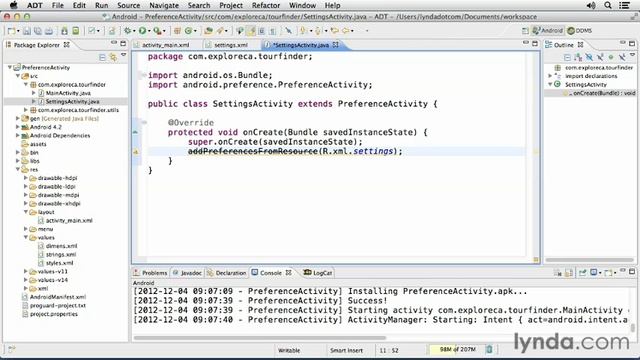Open the Android Virtual Device Manager icon
Screen dimensions: 640x360
[76, 31]
